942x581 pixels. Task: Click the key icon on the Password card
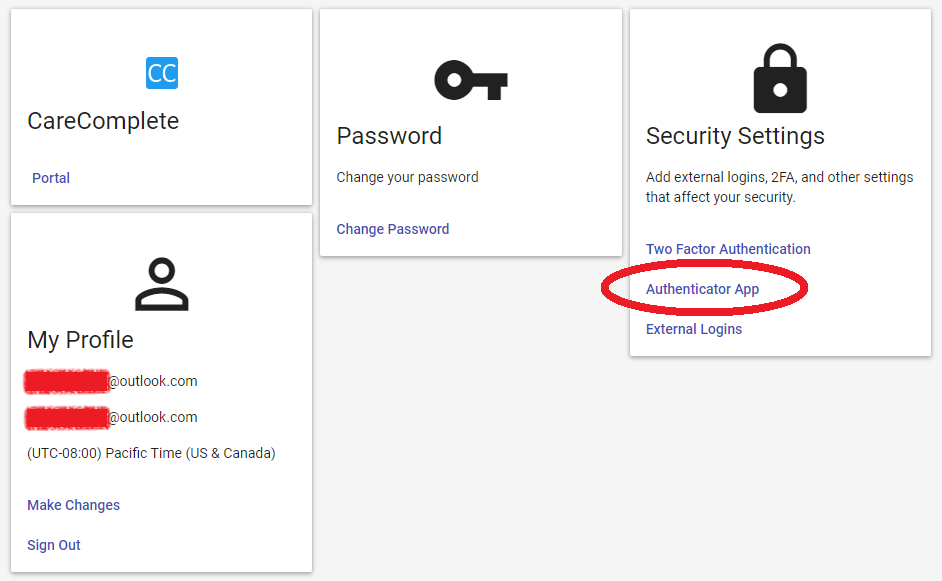coord(470,78)
